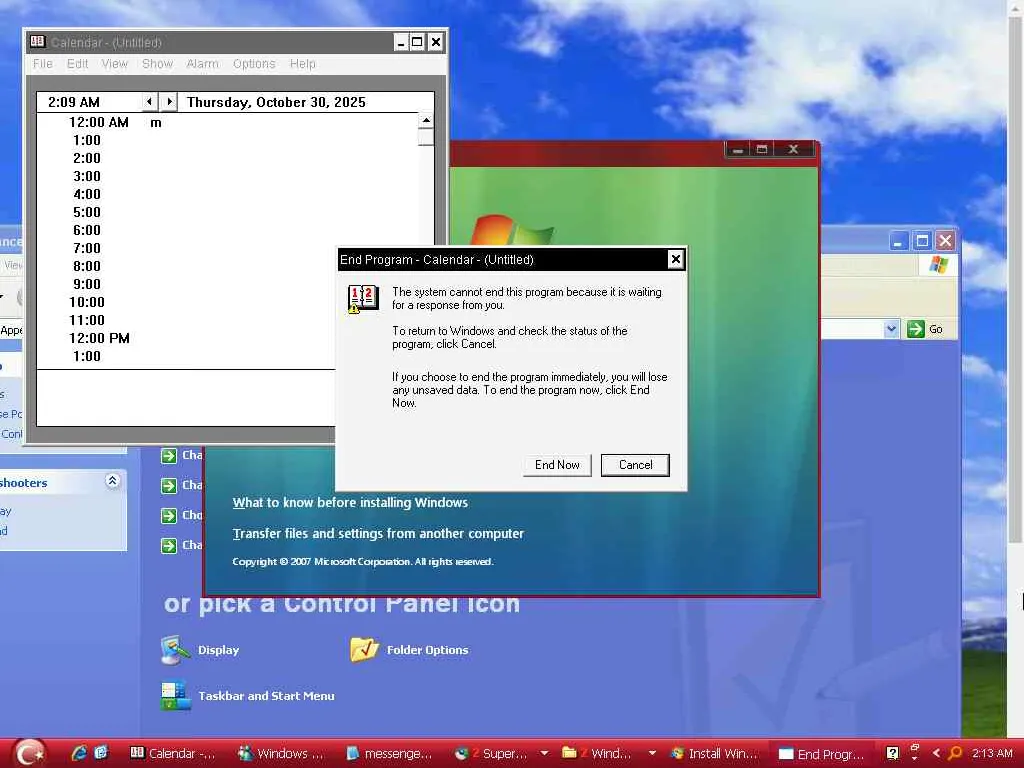Expand the Wind folder group arrow
Image resolution: width=1024 pixels, height=768 pixels.
point(652,754)
